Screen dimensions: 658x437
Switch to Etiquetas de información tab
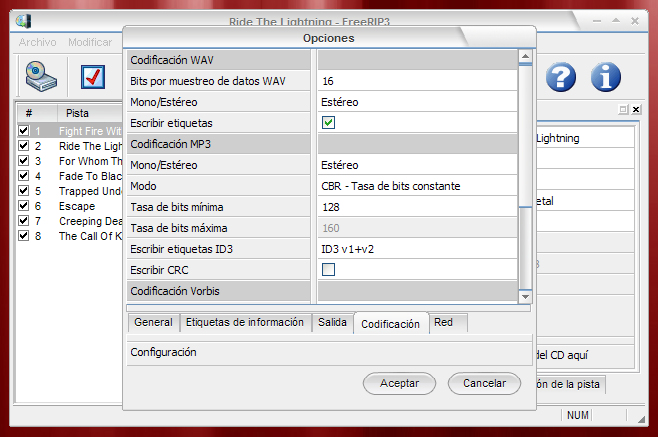click(245, 322)
